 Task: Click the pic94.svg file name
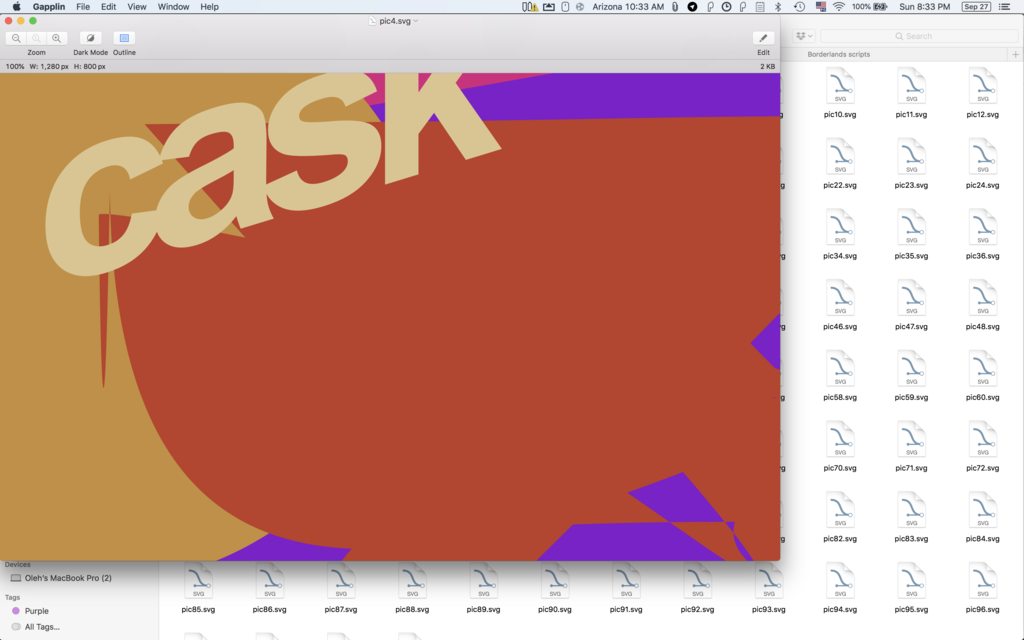pos(840,609)
